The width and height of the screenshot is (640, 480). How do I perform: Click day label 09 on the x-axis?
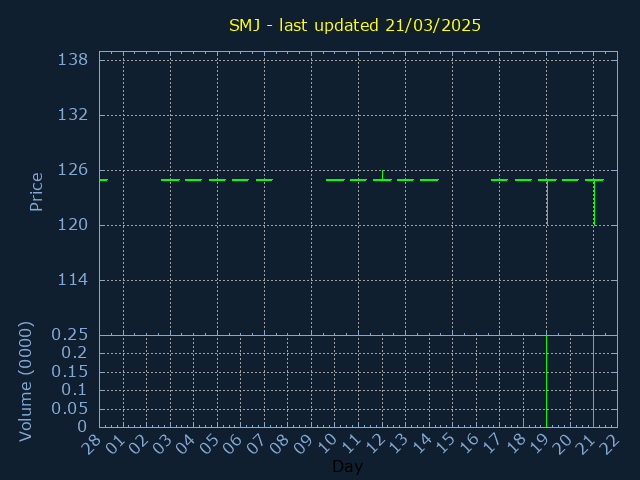303,443
